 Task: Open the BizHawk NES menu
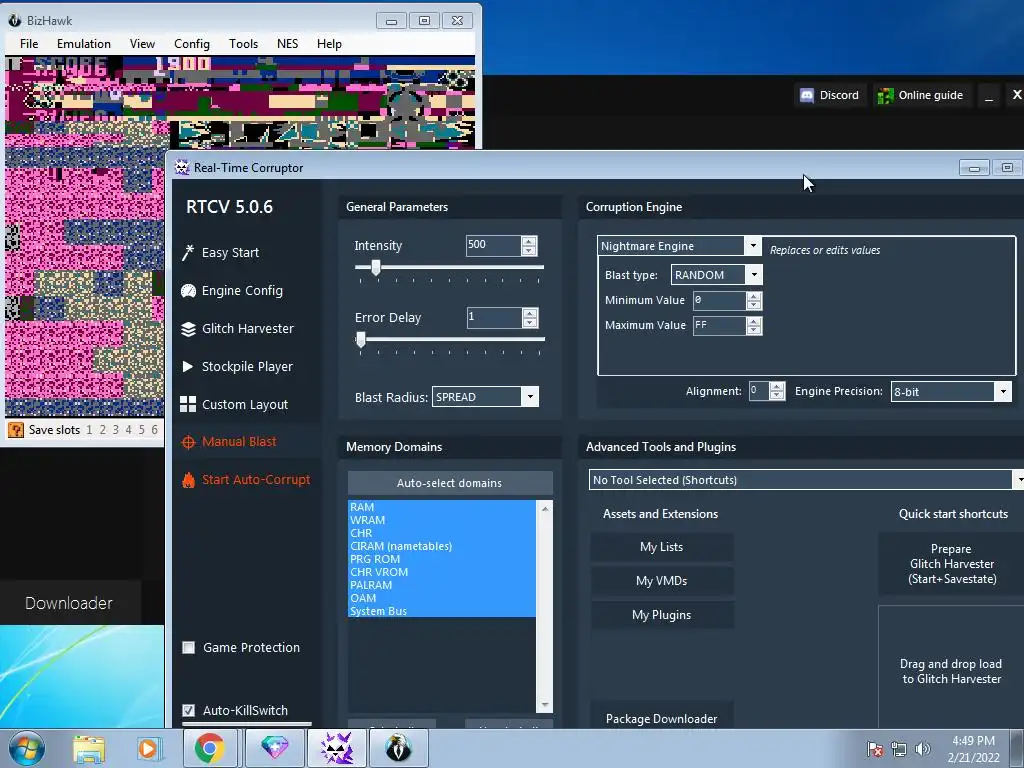click(287, 44)
